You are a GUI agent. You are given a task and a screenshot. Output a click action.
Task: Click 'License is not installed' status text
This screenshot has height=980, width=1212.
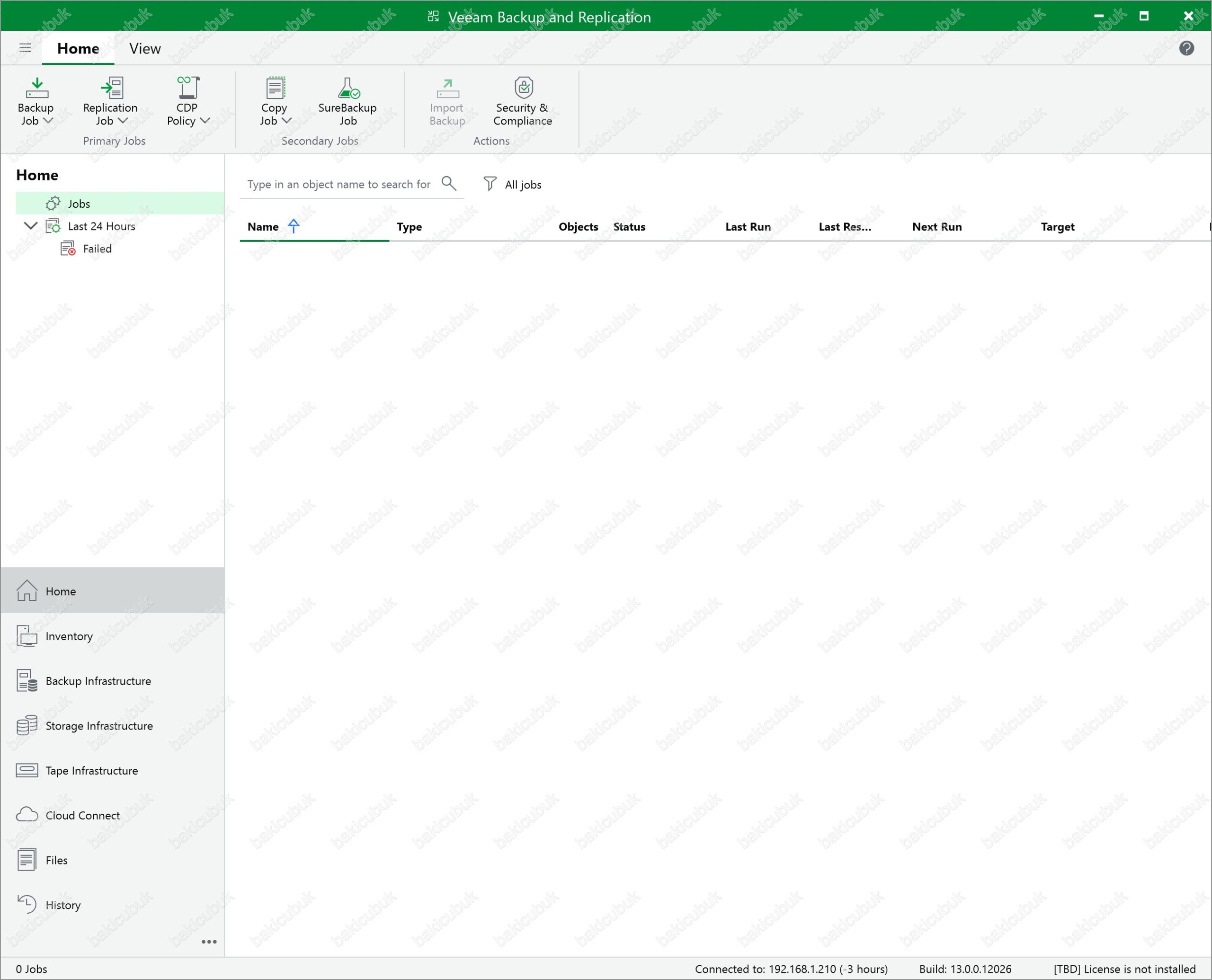pos(1124,969)
